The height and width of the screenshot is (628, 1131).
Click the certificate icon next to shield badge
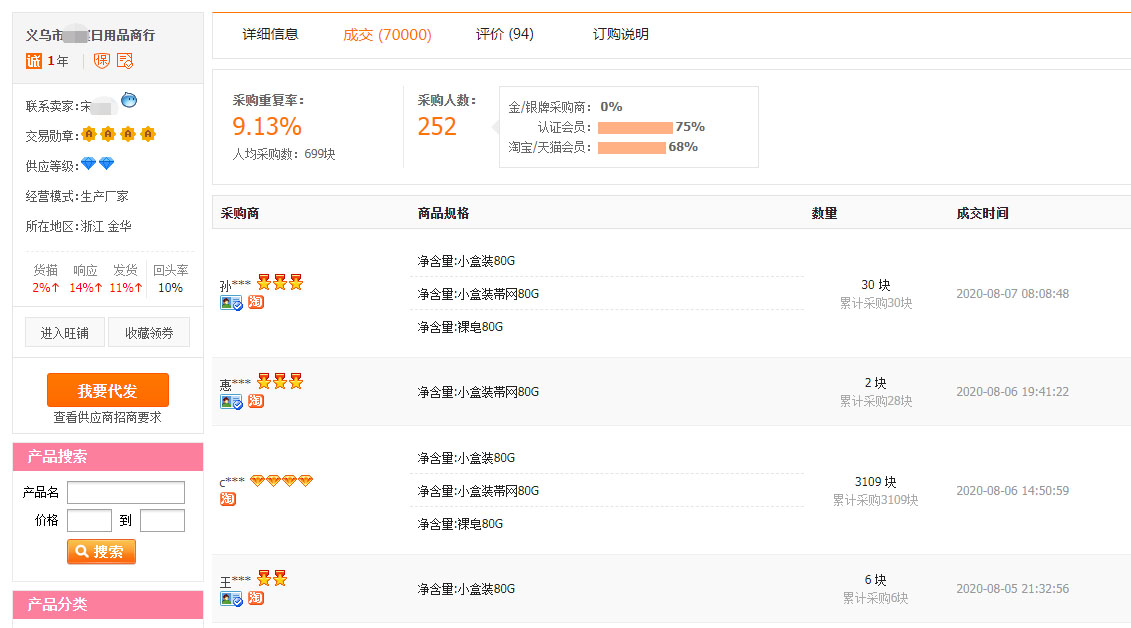tap(125, 61)
